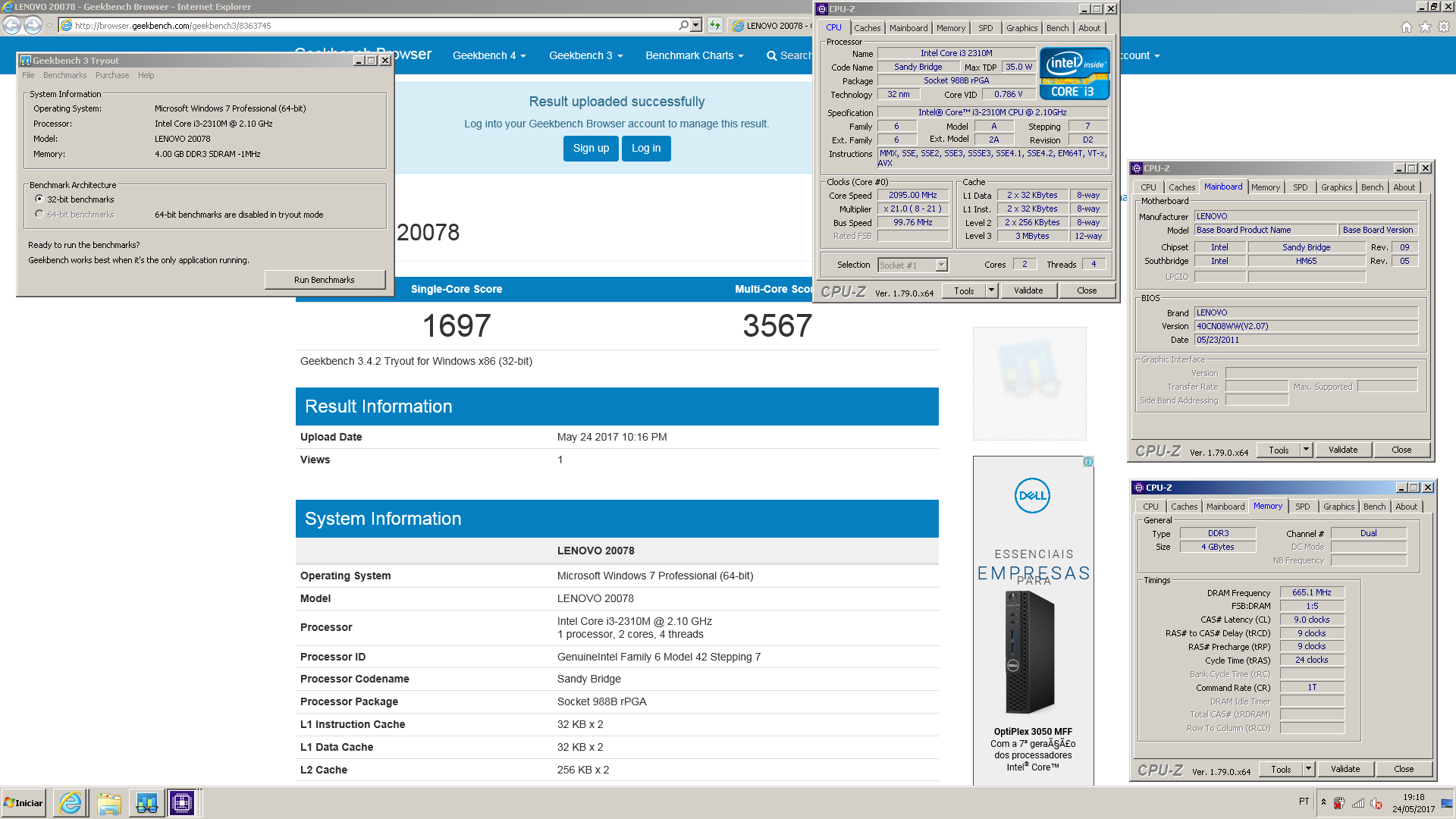Expand the Geekbench 3 navbar dropdown

[x=585, y=55]
